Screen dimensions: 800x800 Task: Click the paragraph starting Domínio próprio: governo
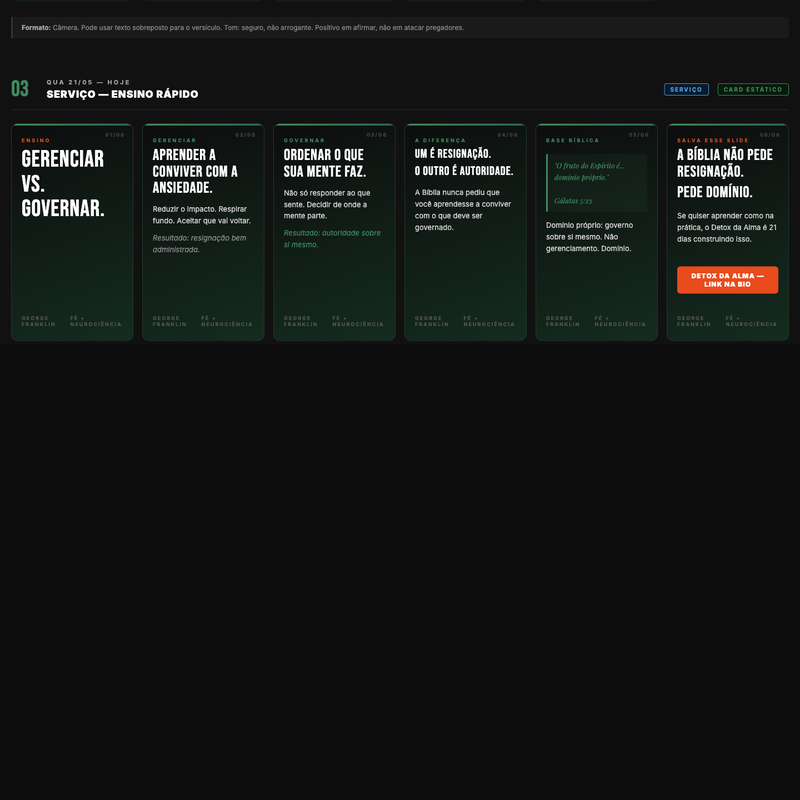click(589, 237)
